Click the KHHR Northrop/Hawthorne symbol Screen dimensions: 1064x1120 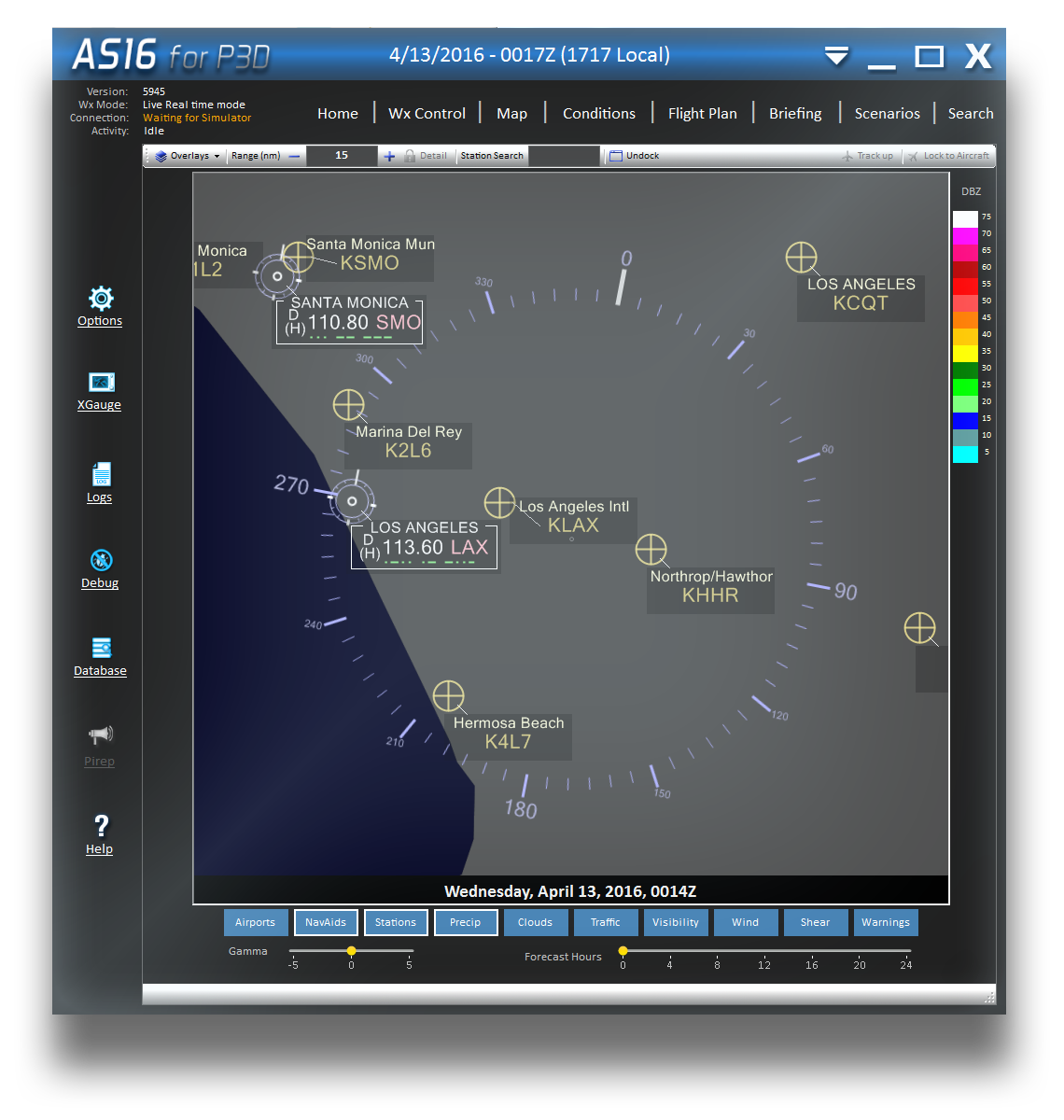(651, 550)
